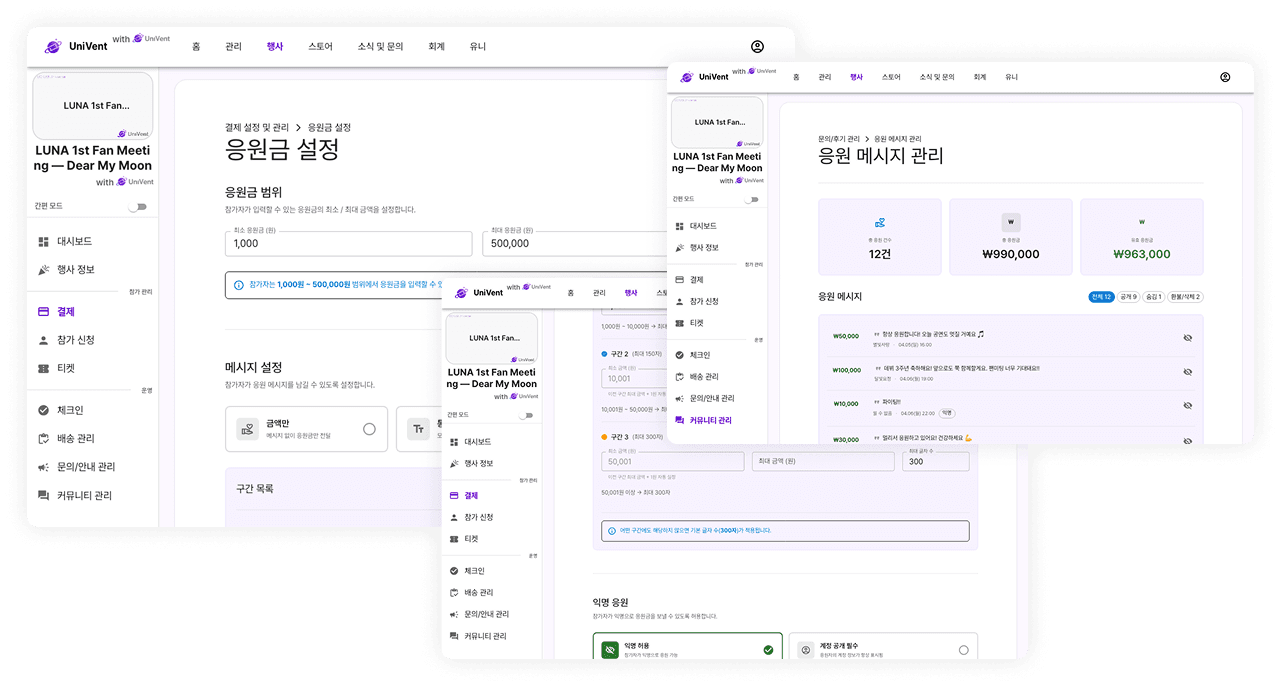1281x686 pixels.
Task: Filter messages by 공개 9 chip
Action: (1128, 297)
